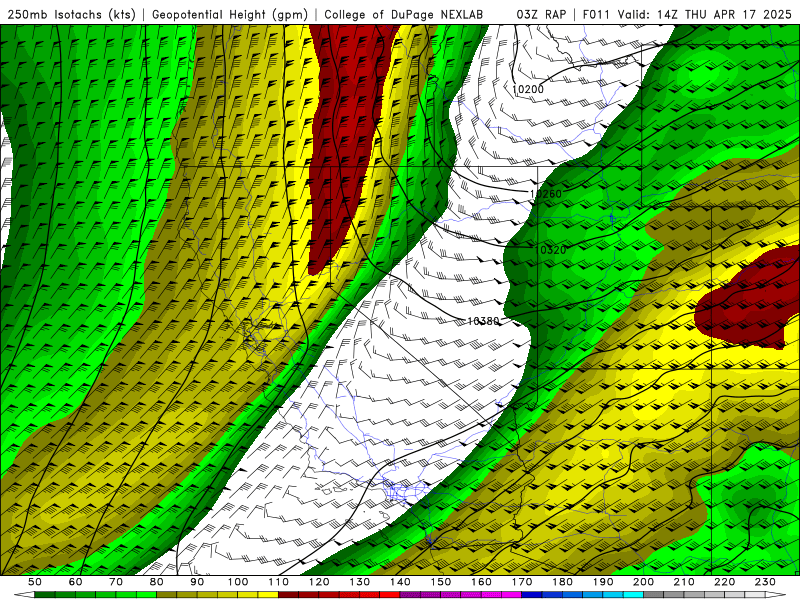
Task: Click the 120 value on the color scale
Action: 319,582
